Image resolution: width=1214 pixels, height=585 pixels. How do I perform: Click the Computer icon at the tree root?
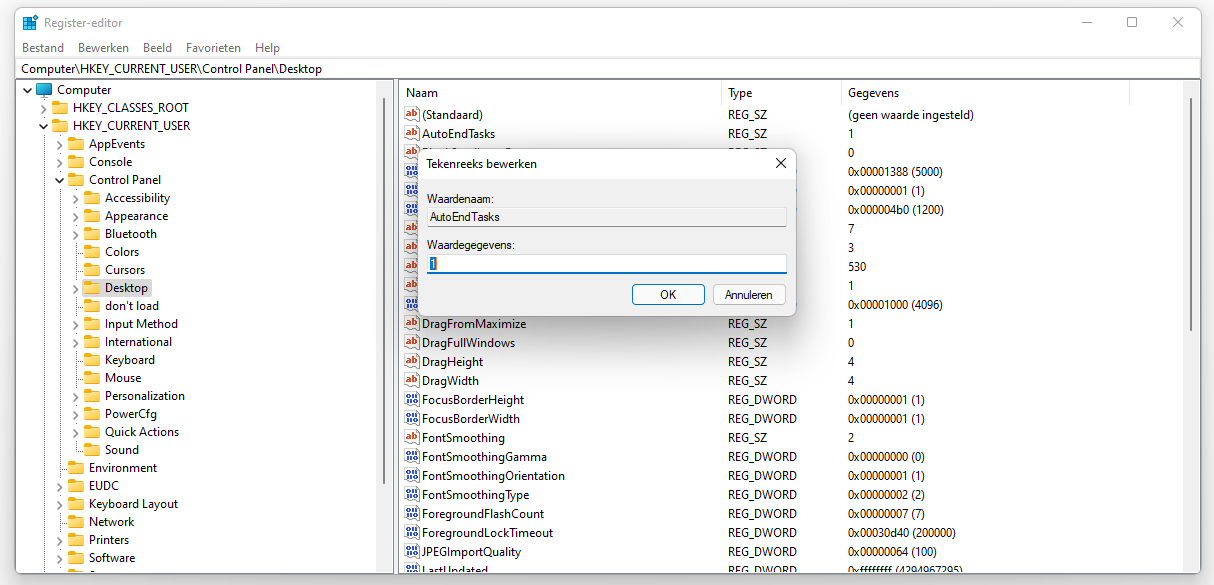pyautogui.click(x=42, y=89)
